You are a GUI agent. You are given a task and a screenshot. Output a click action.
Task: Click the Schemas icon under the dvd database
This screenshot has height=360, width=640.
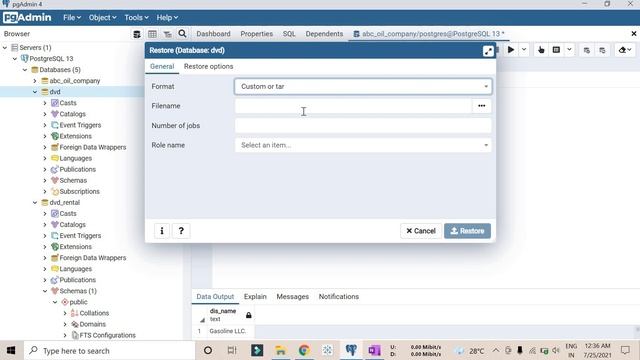point(55,180)
